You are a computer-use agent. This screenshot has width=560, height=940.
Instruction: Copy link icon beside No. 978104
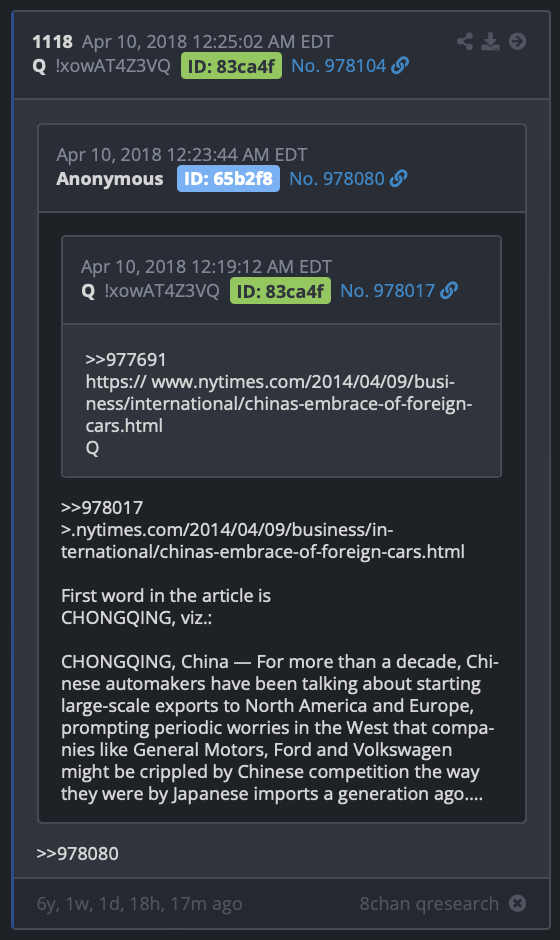tap(400, 65)
